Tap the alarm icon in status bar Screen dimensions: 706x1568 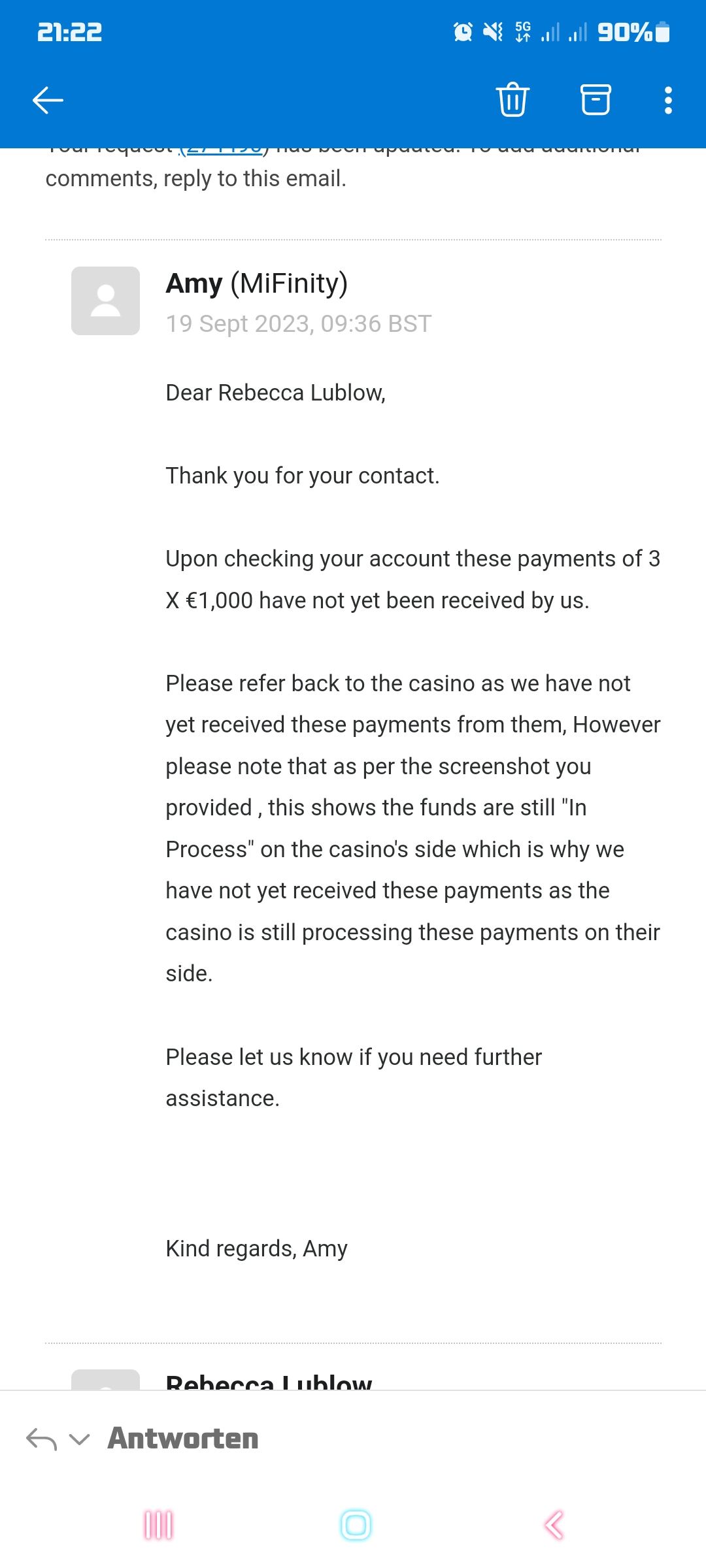(x=463, y=31)
